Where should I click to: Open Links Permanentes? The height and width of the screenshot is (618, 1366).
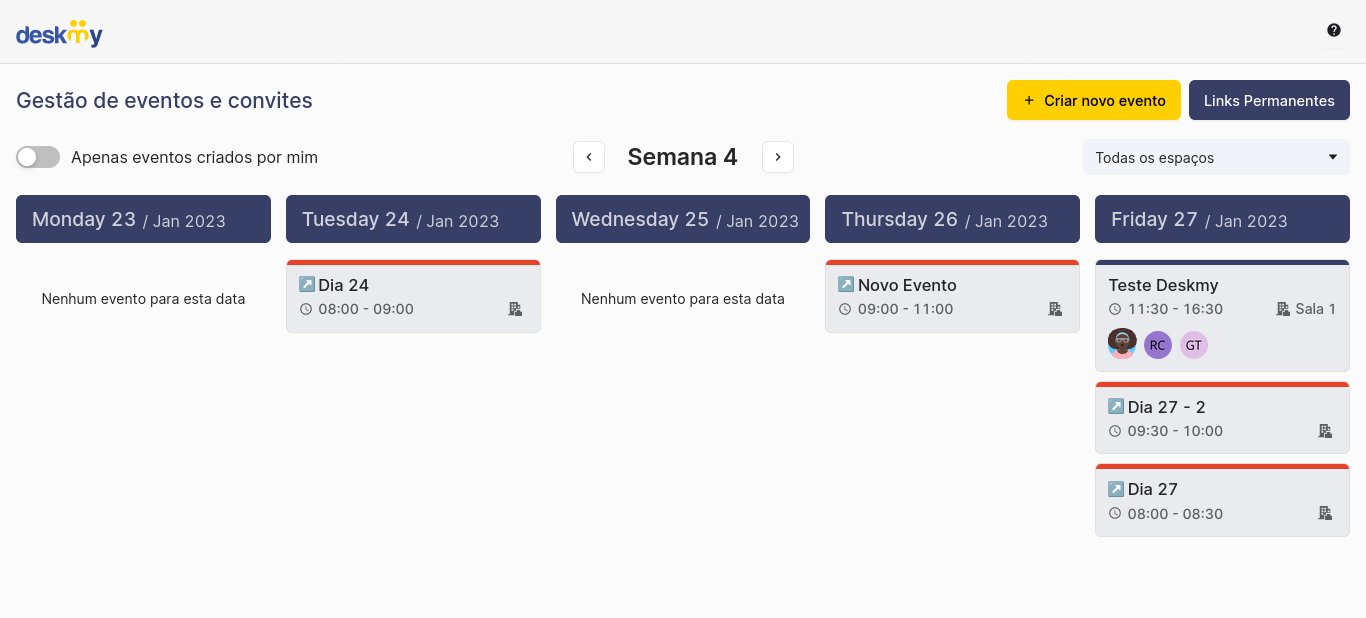[1269, 100]
